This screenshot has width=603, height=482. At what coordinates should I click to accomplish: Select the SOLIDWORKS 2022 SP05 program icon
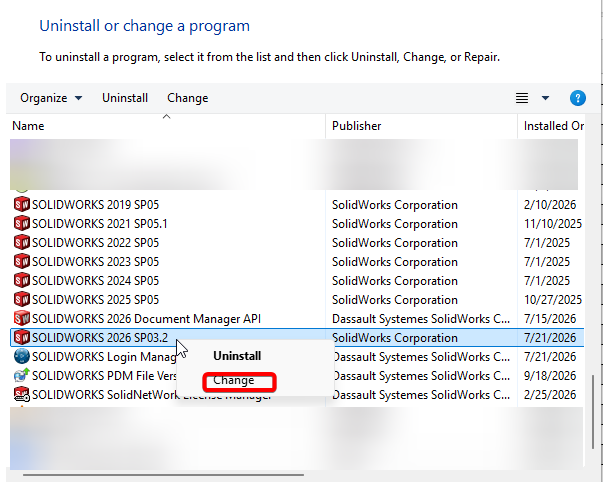pyautogui.click(x=22, y=242)
